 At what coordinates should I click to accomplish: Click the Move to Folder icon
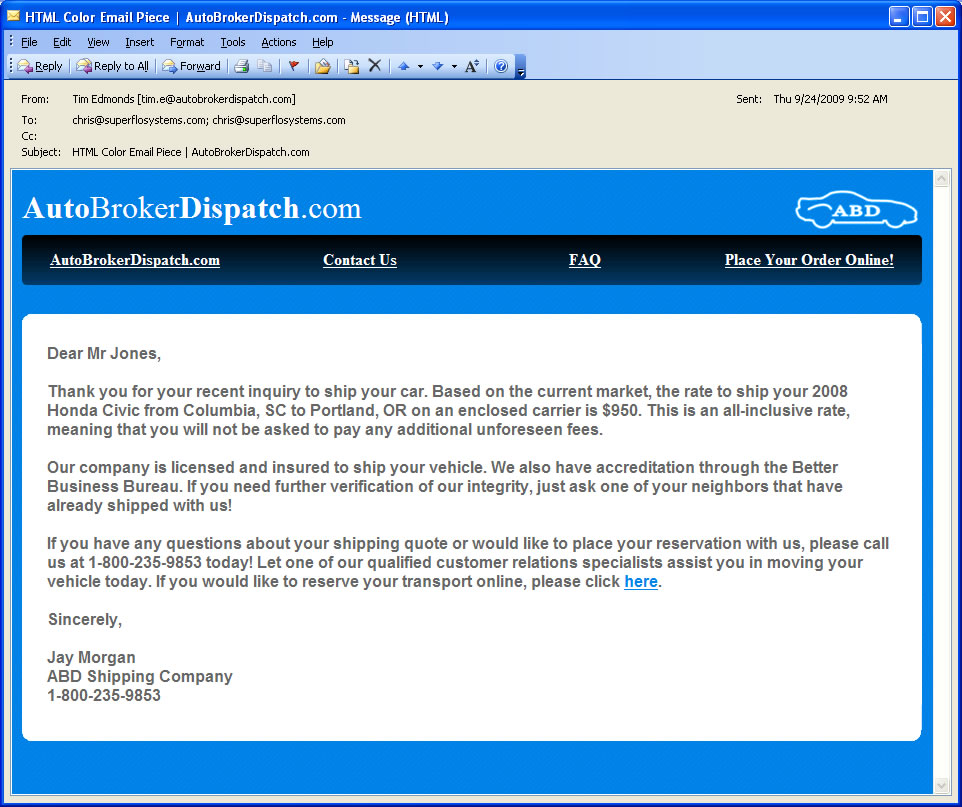(x=322, y=66)
